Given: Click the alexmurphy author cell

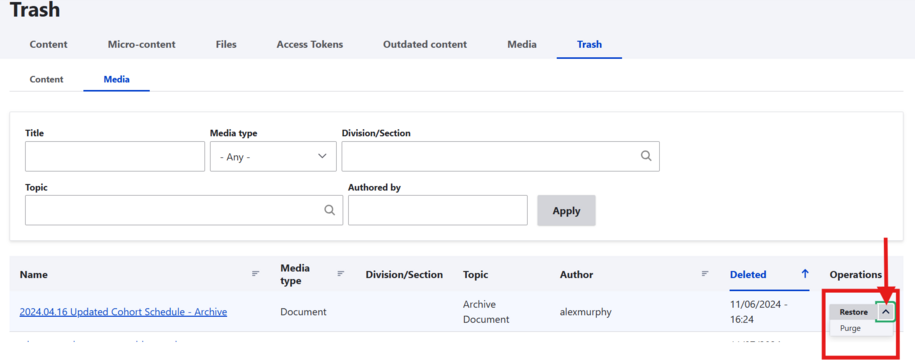Looking at the screenshot, I should (x=585, y=312).
